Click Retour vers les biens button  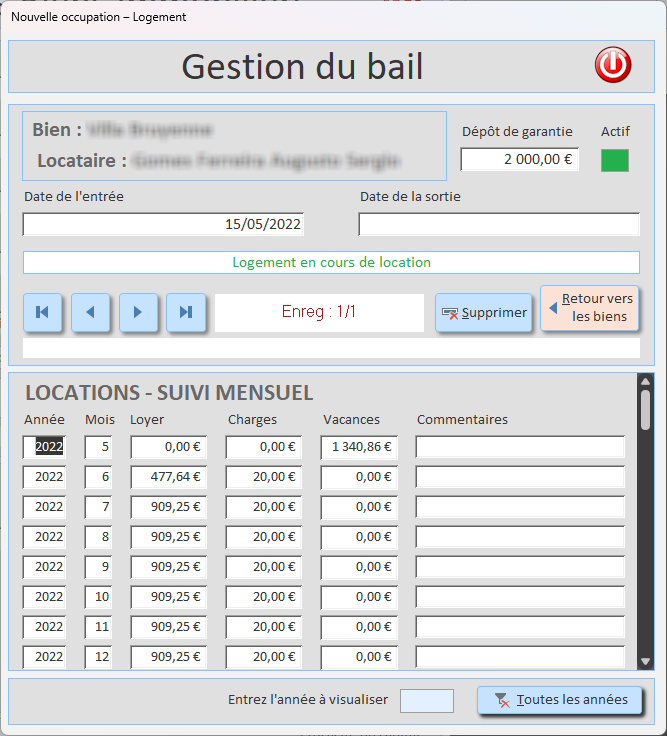pyautogui.click(x=590, y=308)
